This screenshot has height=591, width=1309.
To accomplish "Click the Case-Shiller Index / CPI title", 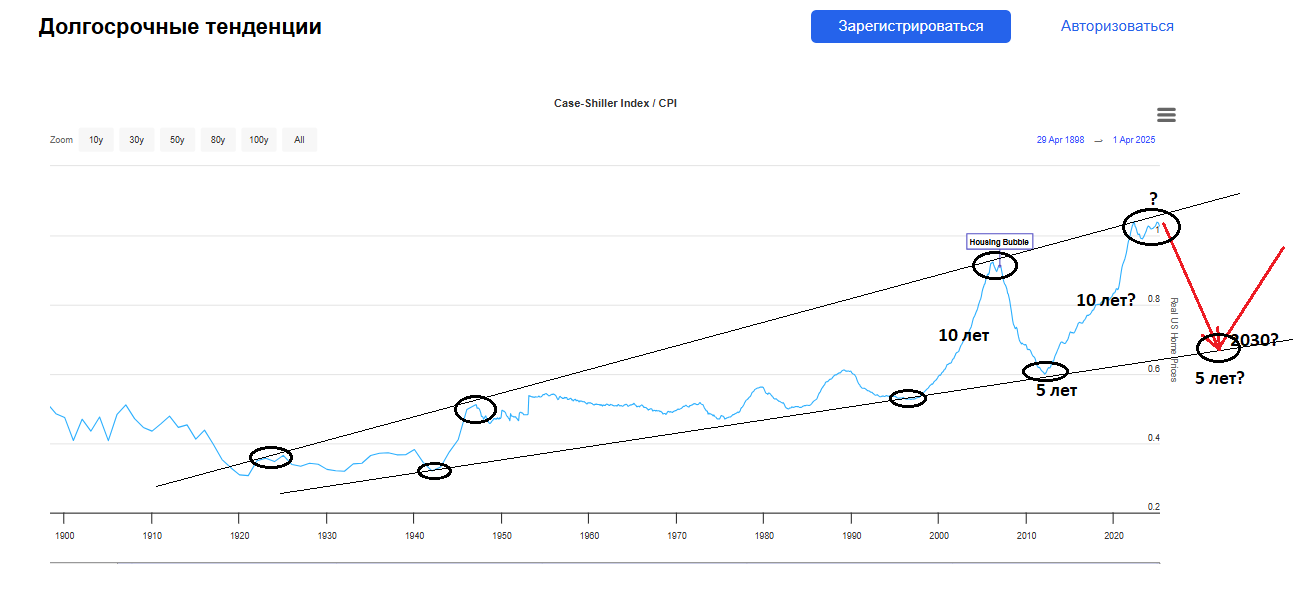I will (615, 103).
